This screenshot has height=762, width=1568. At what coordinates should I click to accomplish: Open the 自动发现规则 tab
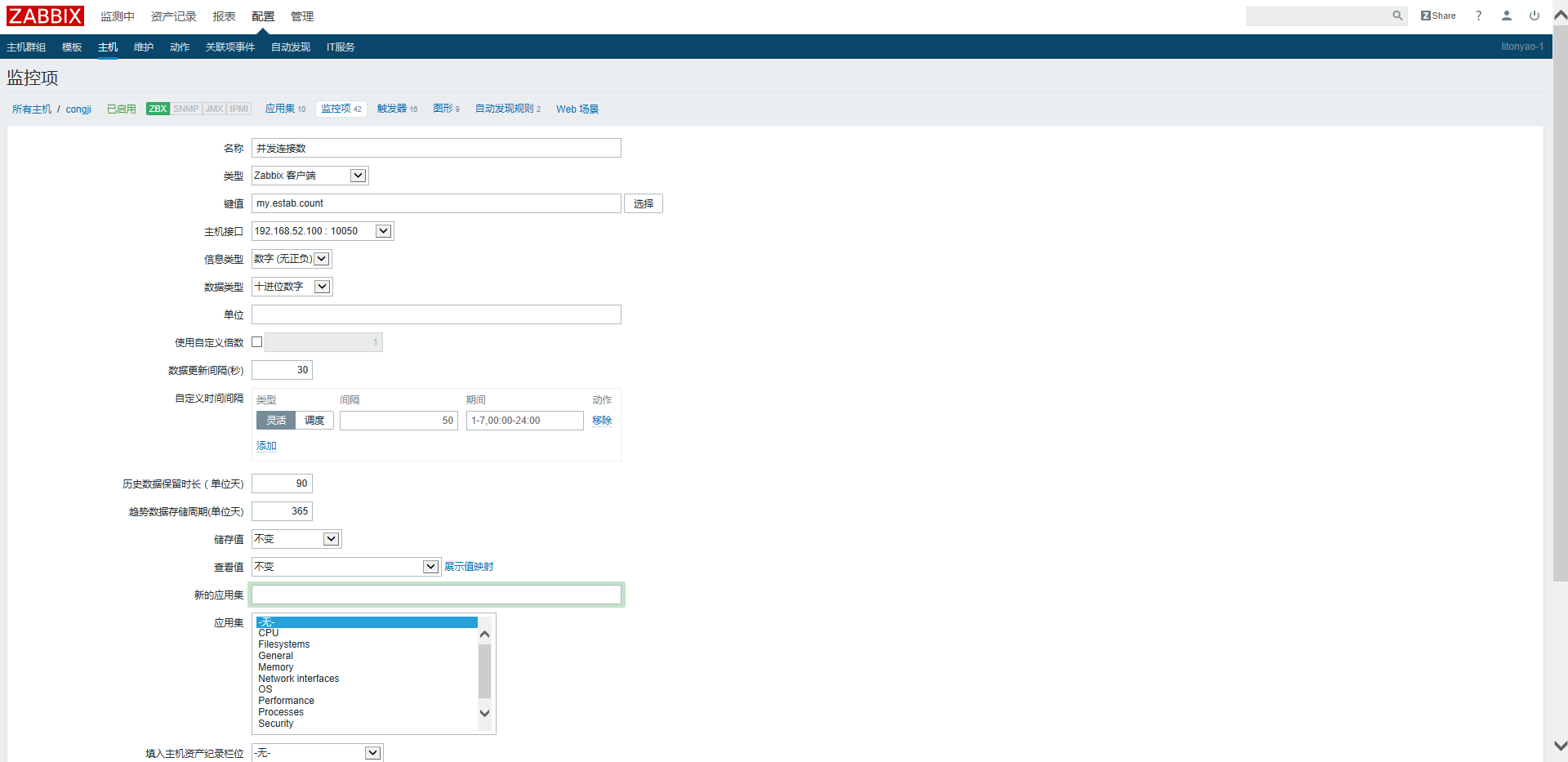508,109
